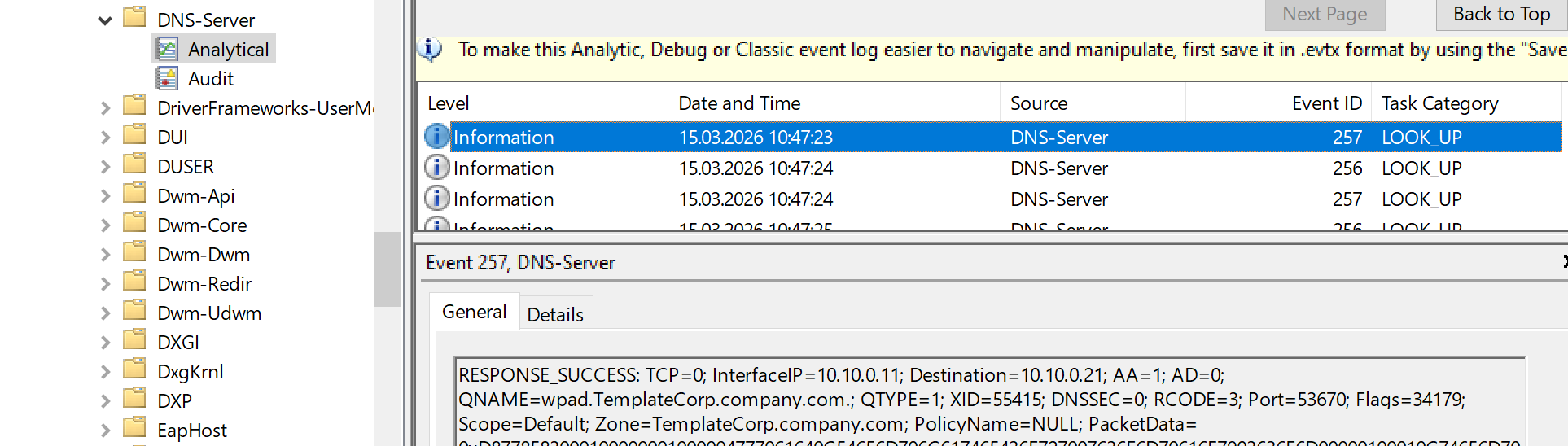Switch to the General tab
This screenshot has height=446, width=1568.
click(474, 313)
